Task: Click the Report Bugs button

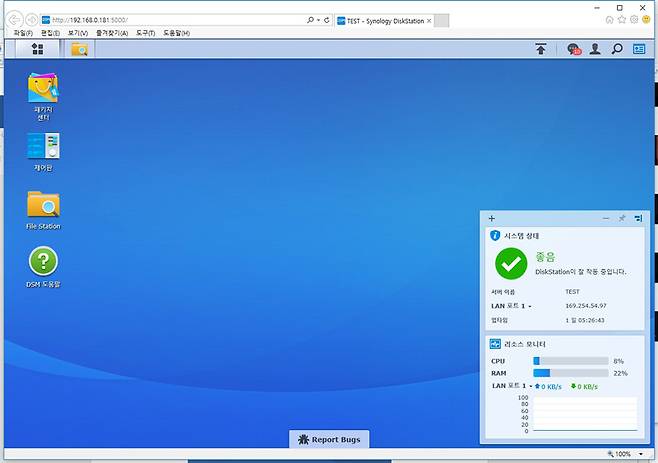Action: click(329, 439)
